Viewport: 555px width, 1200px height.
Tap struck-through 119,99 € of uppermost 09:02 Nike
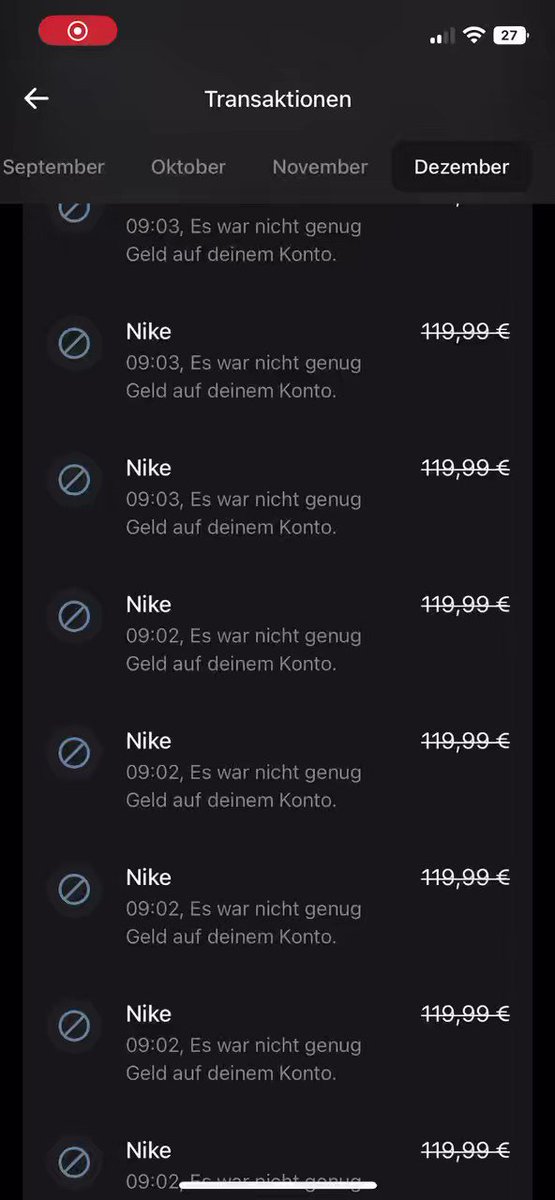(465, 604)
